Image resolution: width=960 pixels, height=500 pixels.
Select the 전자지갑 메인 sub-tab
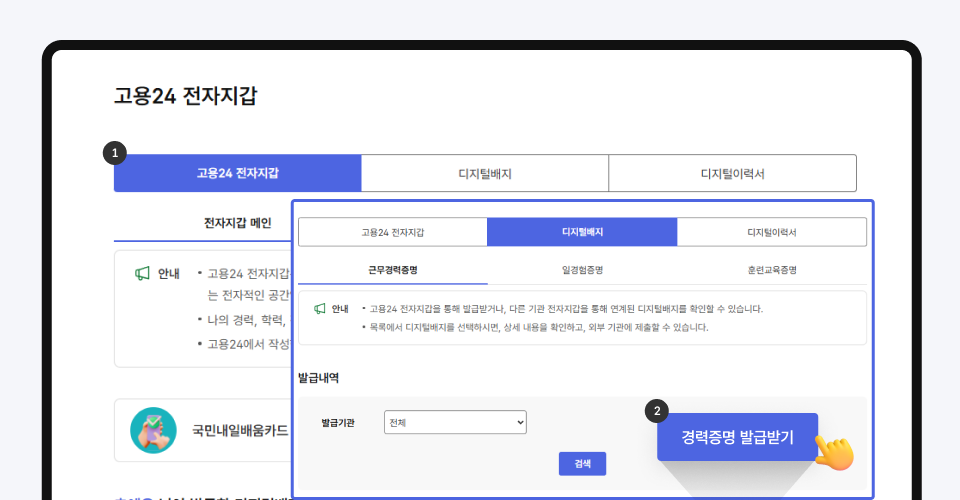coord(238,223)
